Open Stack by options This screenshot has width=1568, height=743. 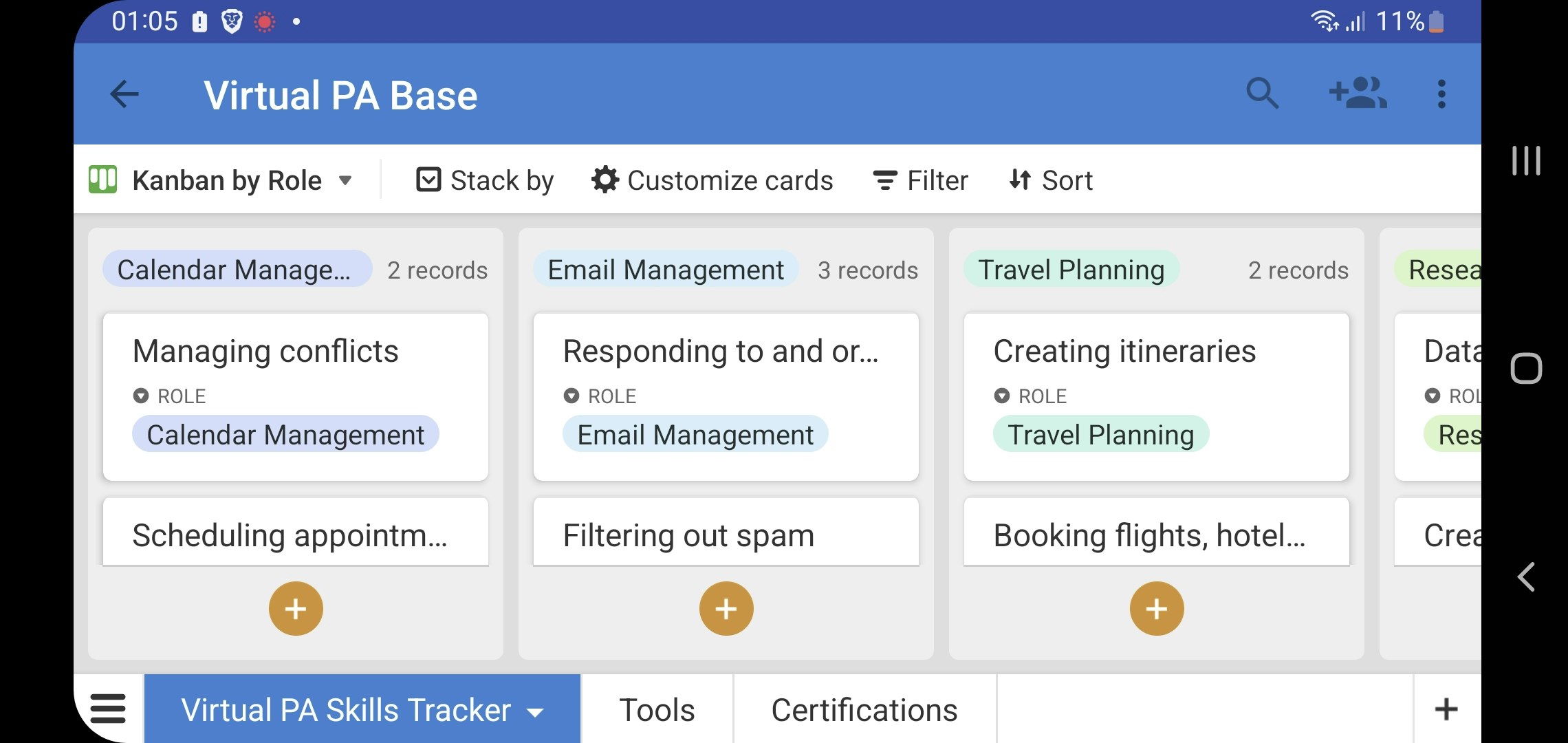pyautogui.click(x=485, y=180)
